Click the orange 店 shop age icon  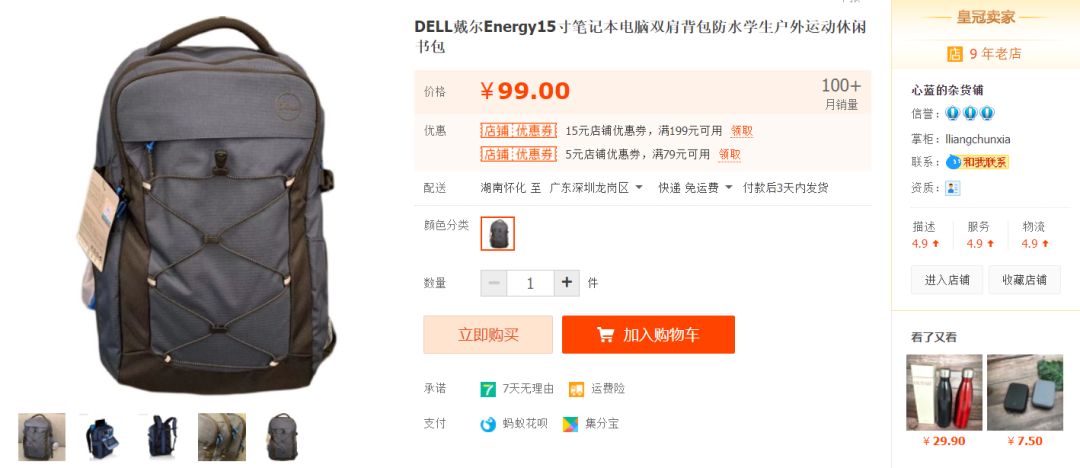(955, 54)
